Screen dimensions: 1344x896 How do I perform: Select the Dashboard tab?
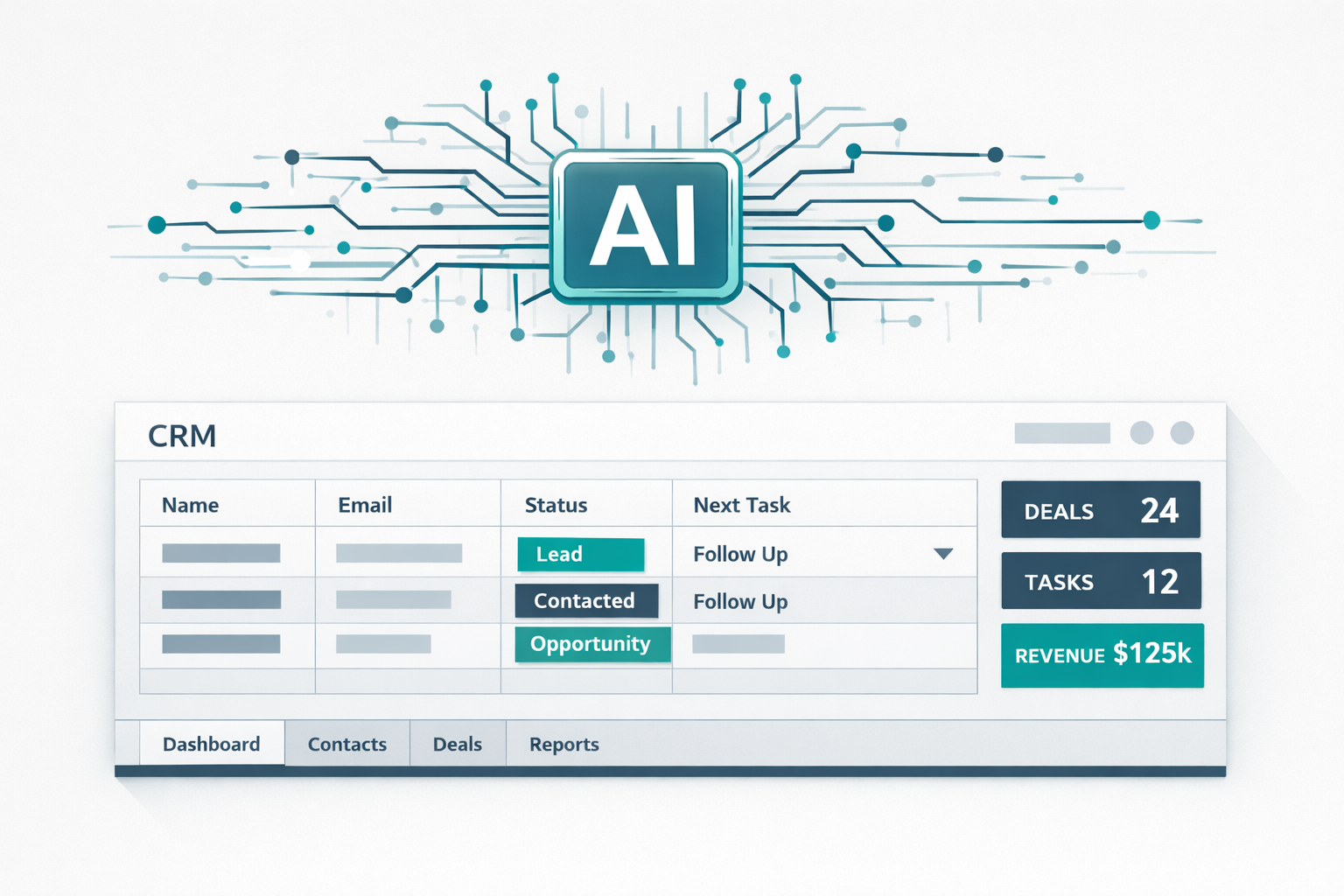(x=211, y=744)
